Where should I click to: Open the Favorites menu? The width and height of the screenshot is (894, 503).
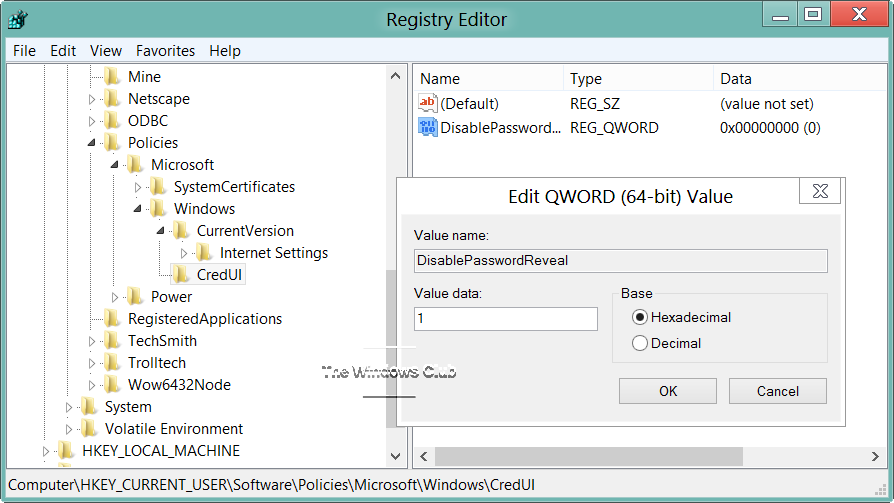point(166,51)
